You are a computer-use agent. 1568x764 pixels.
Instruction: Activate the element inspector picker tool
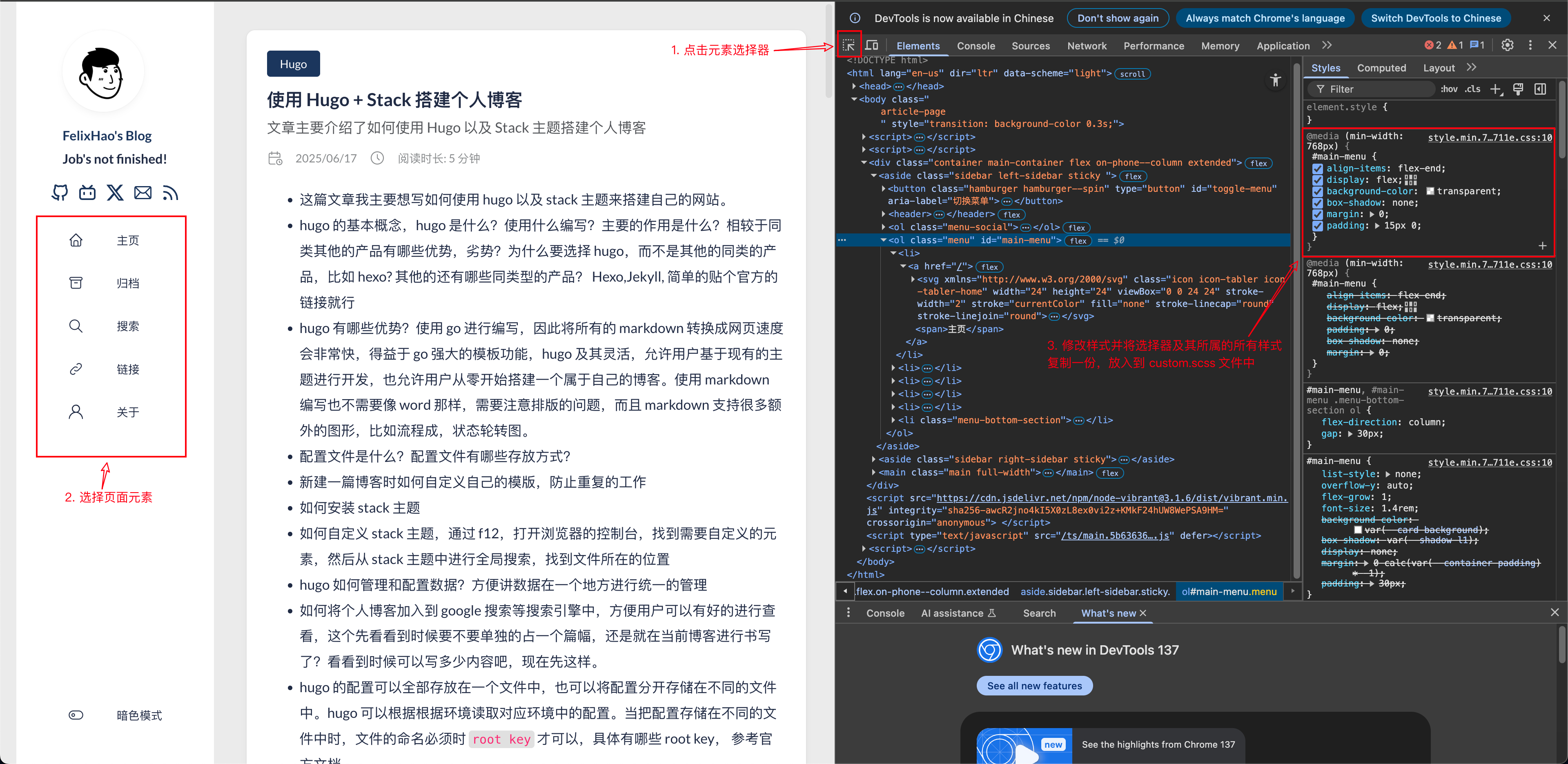pos(849,45)
